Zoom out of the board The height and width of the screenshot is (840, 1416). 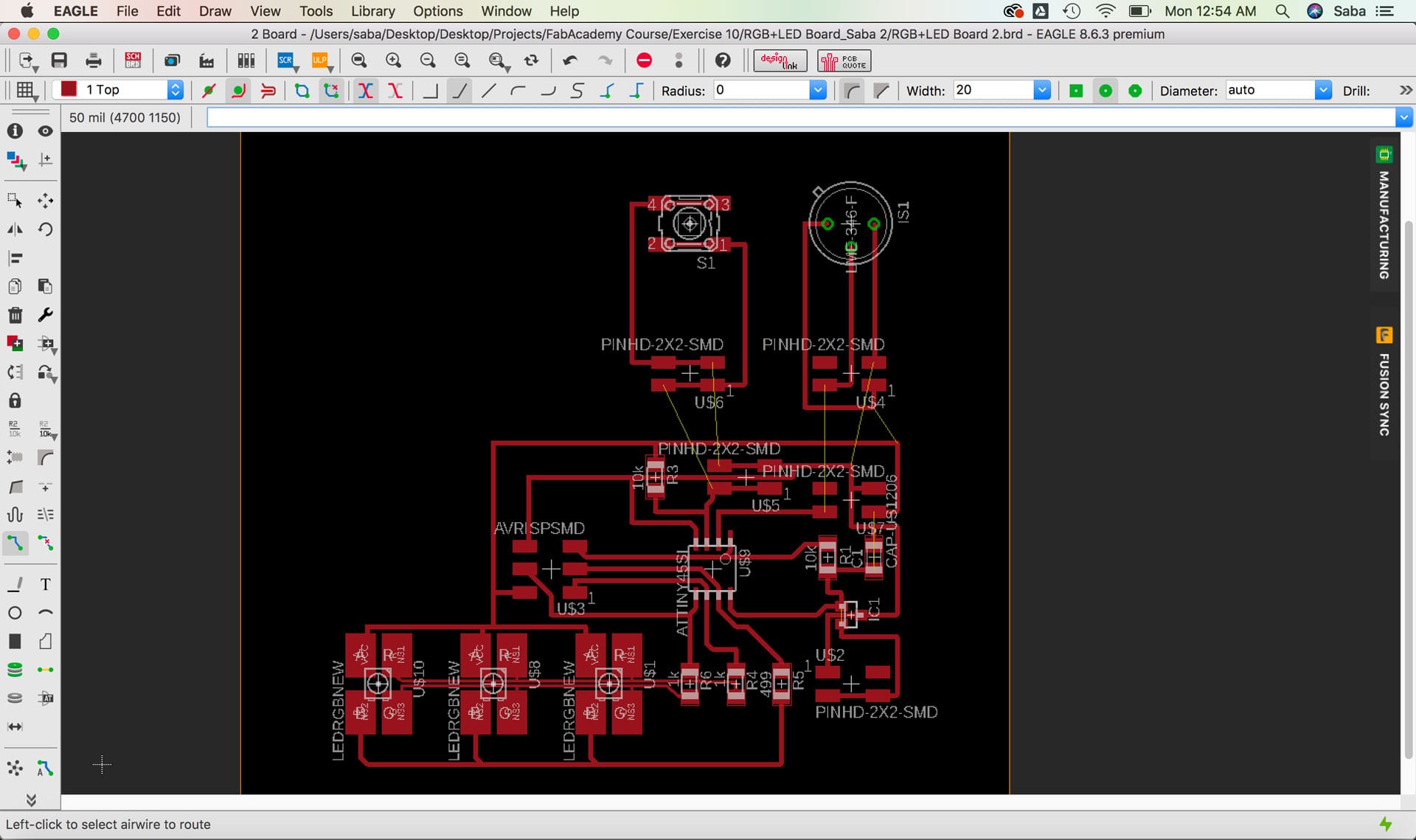(x=428, y=60)
